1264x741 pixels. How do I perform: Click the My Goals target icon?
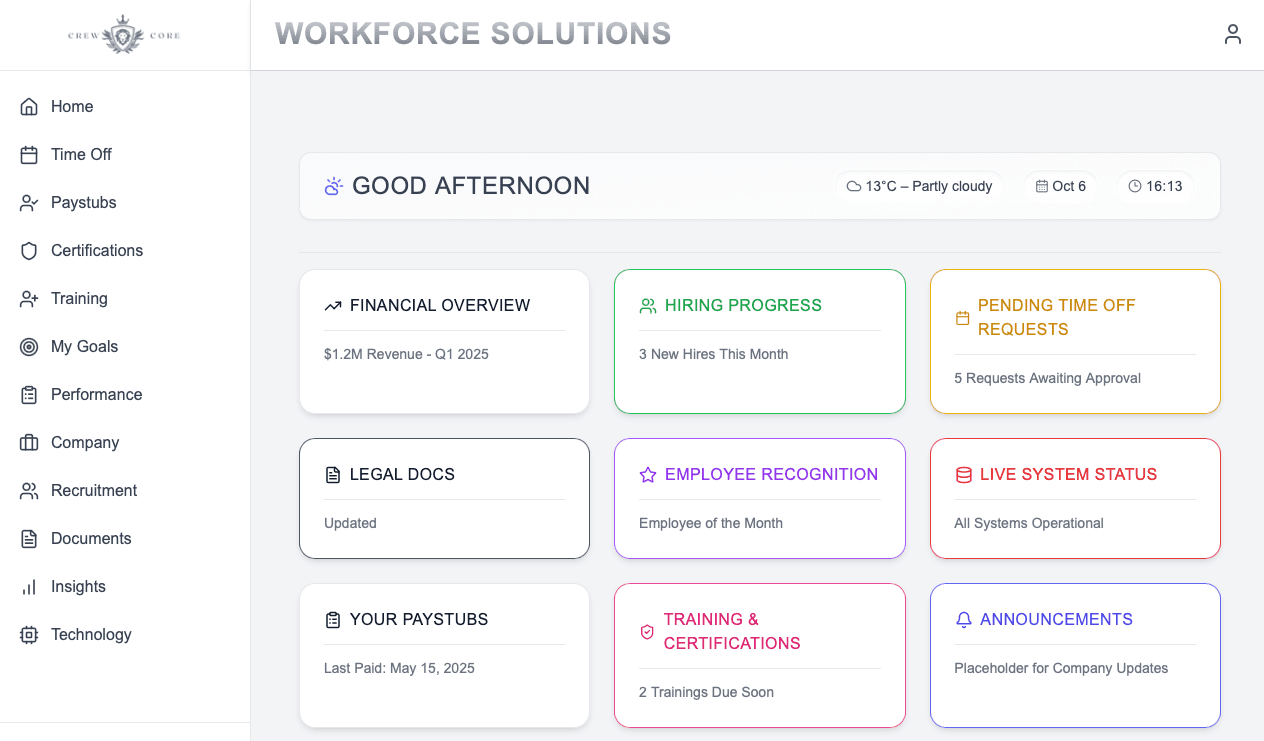[29, 347]
